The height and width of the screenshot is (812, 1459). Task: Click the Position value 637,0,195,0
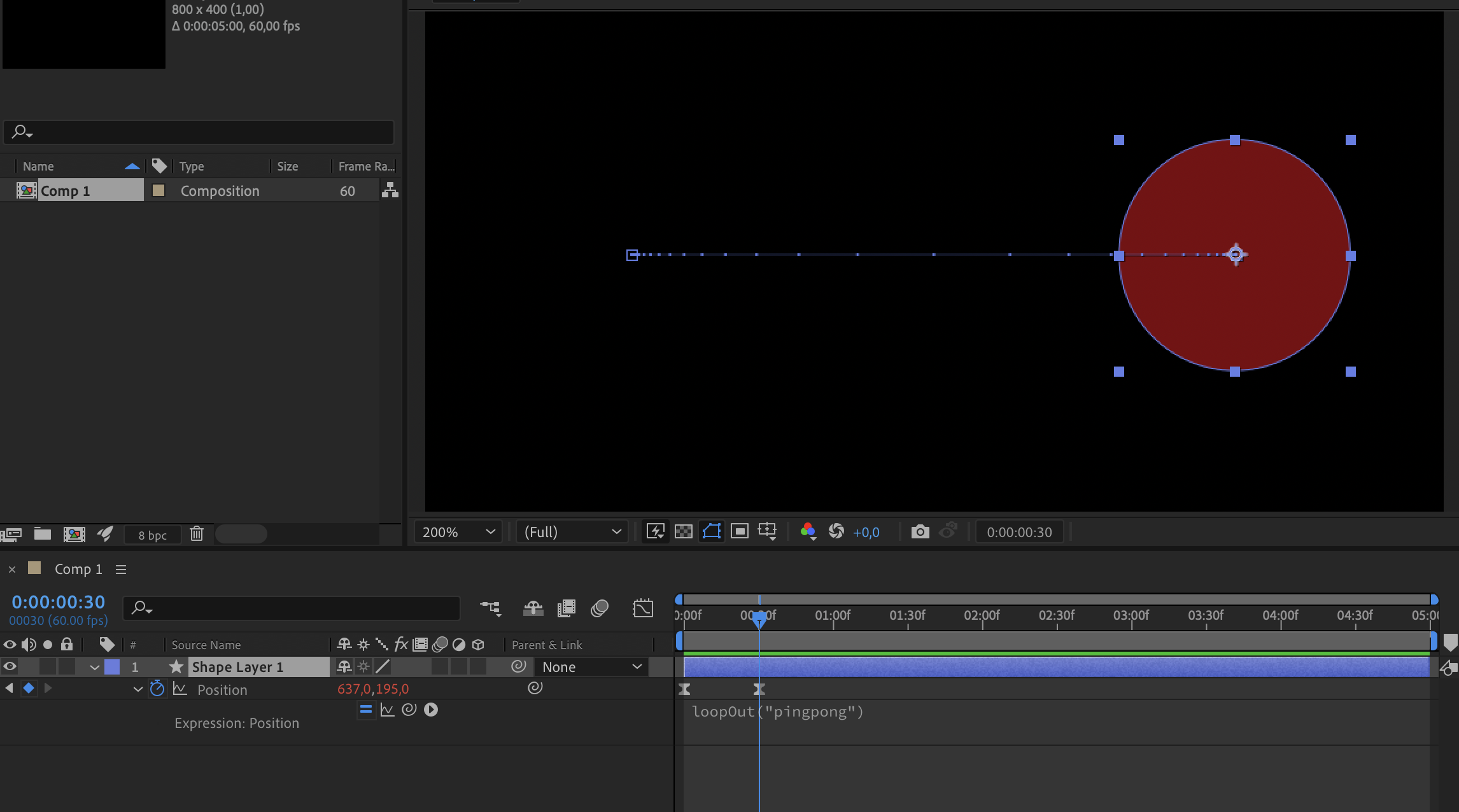373,689
